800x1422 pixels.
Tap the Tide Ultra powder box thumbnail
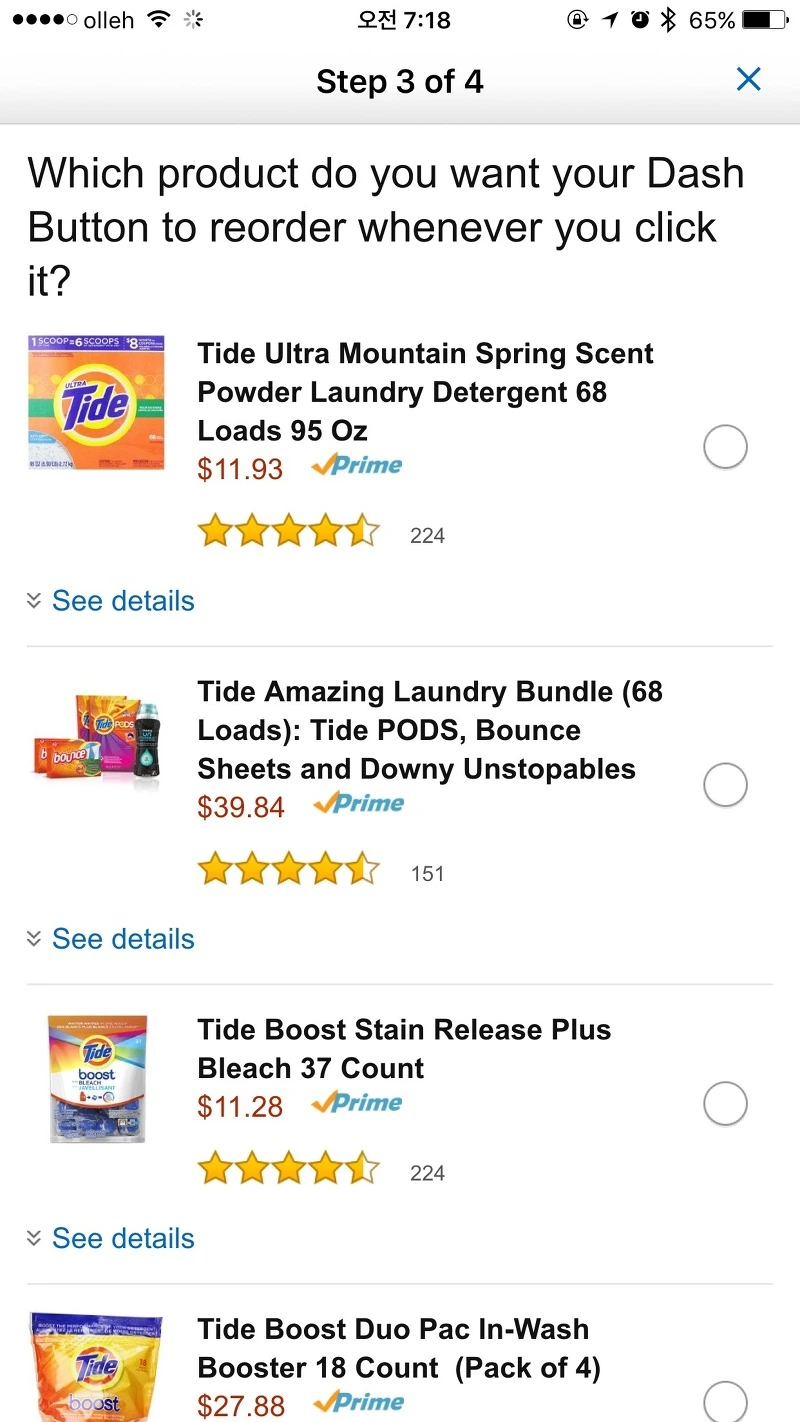tap(96, 405)
